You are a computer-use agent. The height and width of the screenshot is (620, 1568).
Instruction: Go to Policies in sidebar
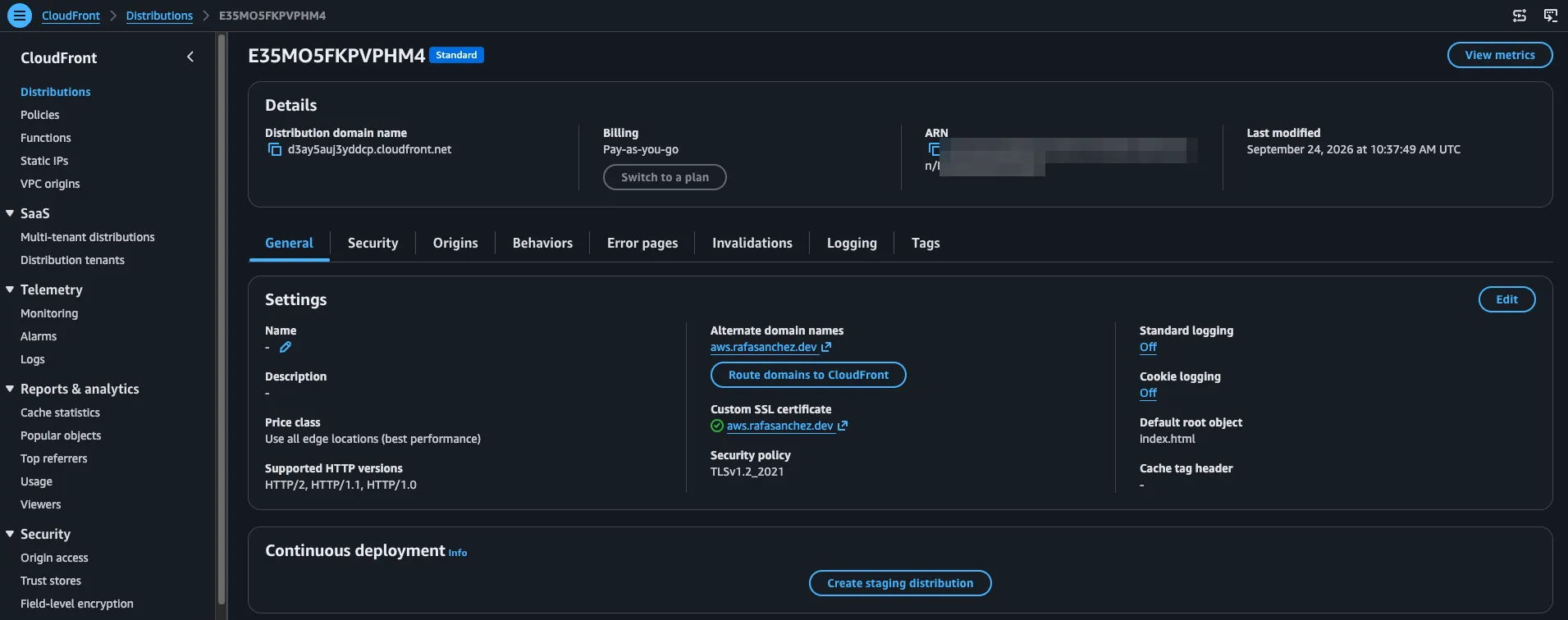(x=40, y=115)
